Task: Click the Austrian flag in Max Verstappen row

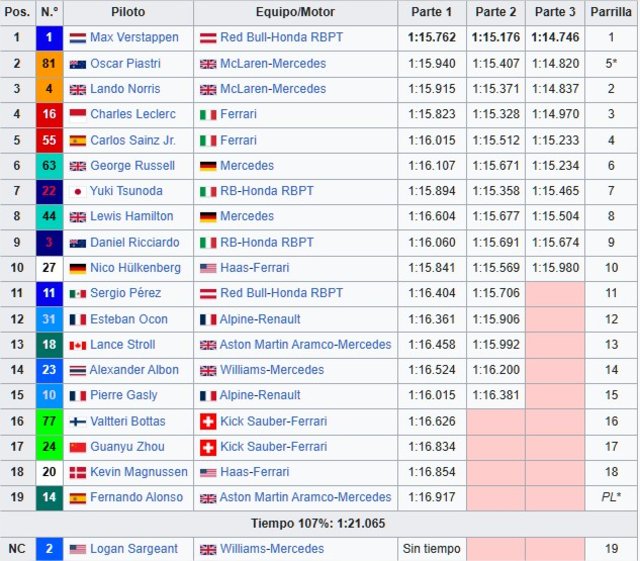Action: (x=208, y=38)
